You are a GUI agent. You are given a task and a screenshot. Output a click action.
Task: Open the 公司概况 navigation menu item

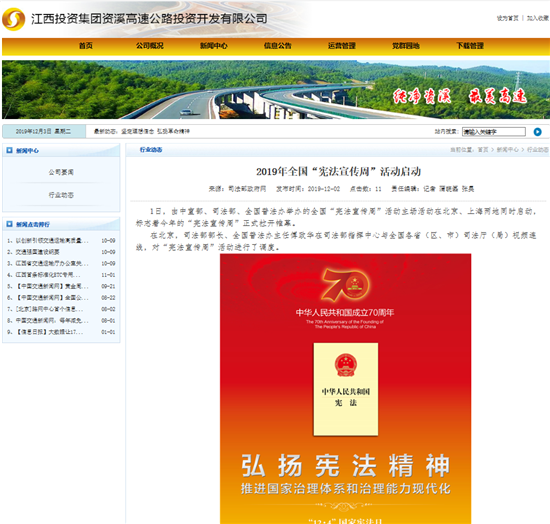[150, 46]
